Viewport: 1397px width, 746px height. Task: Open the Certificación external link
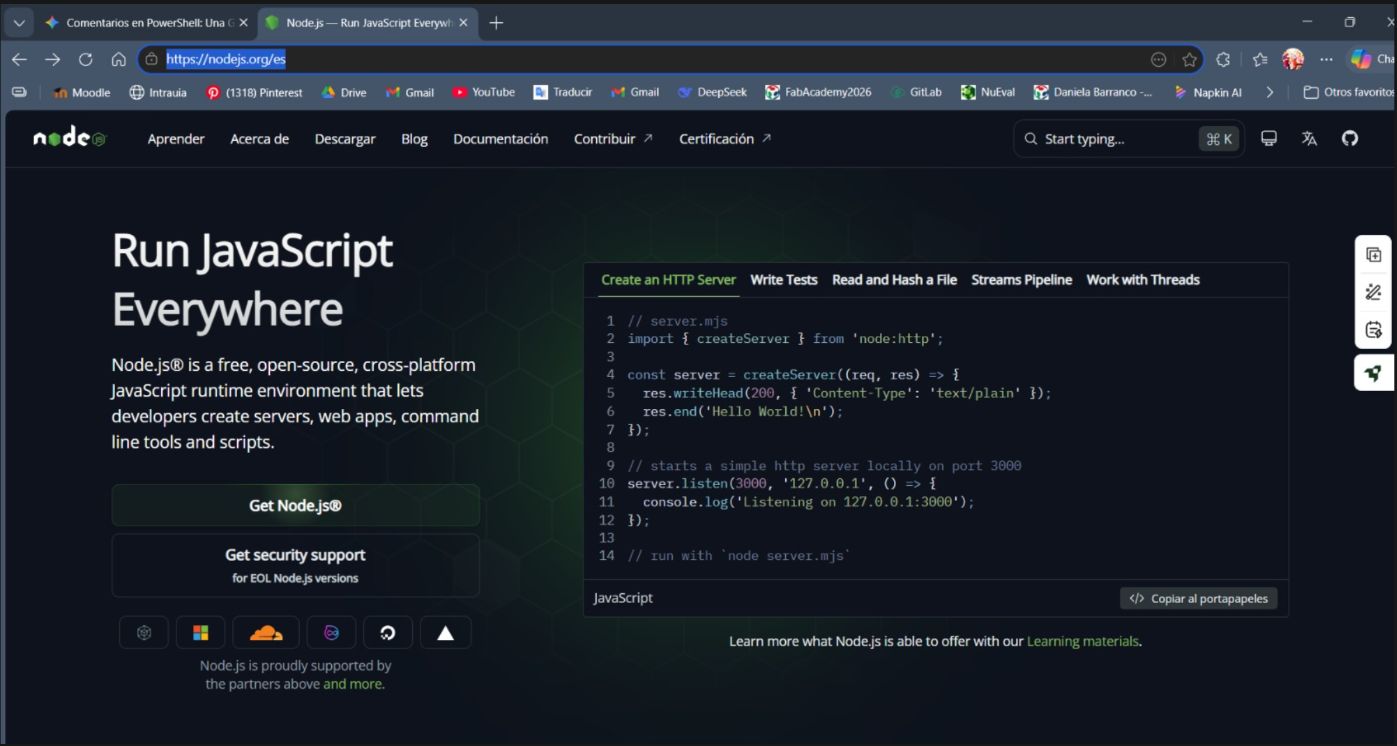(725, 139)
